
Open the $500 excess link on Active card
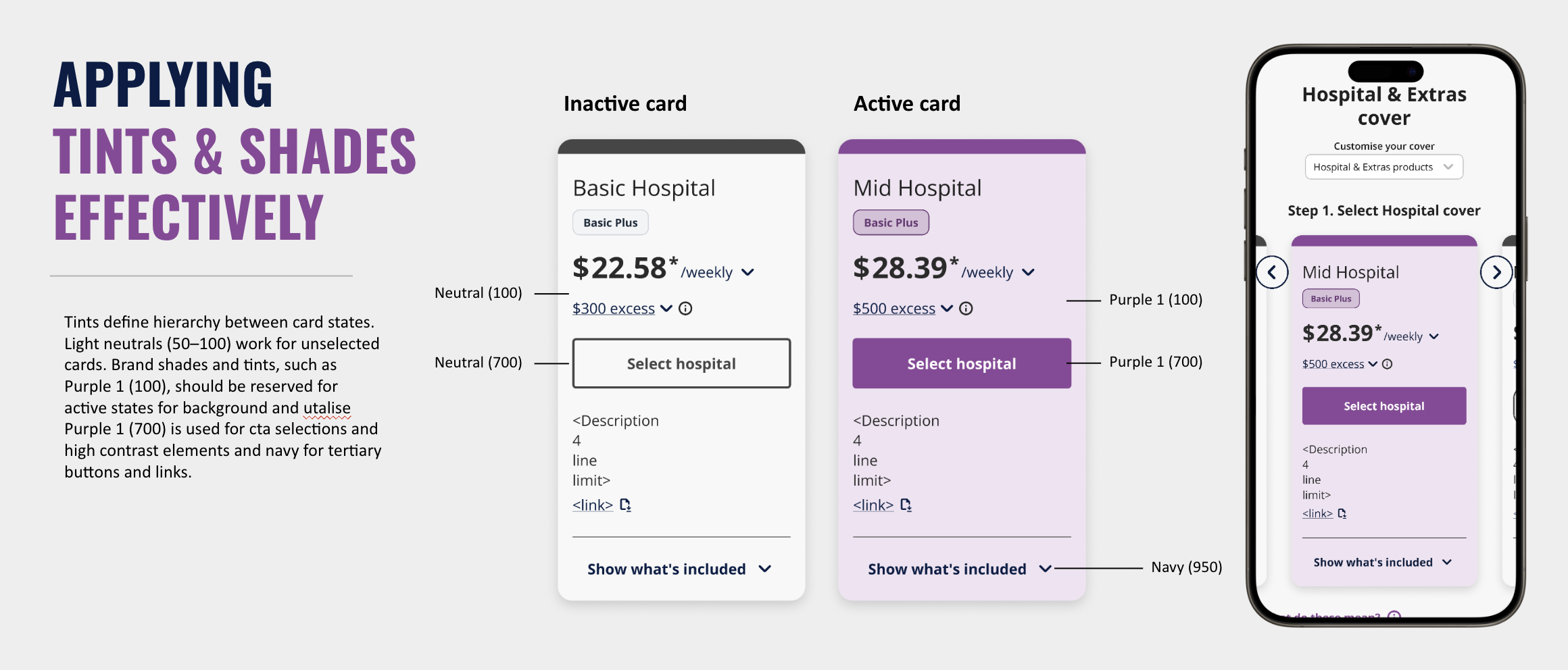[x=894, y=309]
